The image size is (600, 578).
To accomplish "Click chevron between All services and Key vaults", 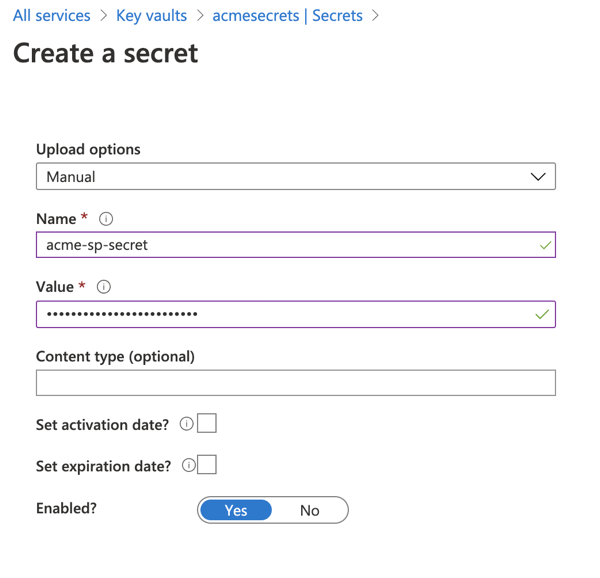I will pyautogui.click(x=103, y=16).
